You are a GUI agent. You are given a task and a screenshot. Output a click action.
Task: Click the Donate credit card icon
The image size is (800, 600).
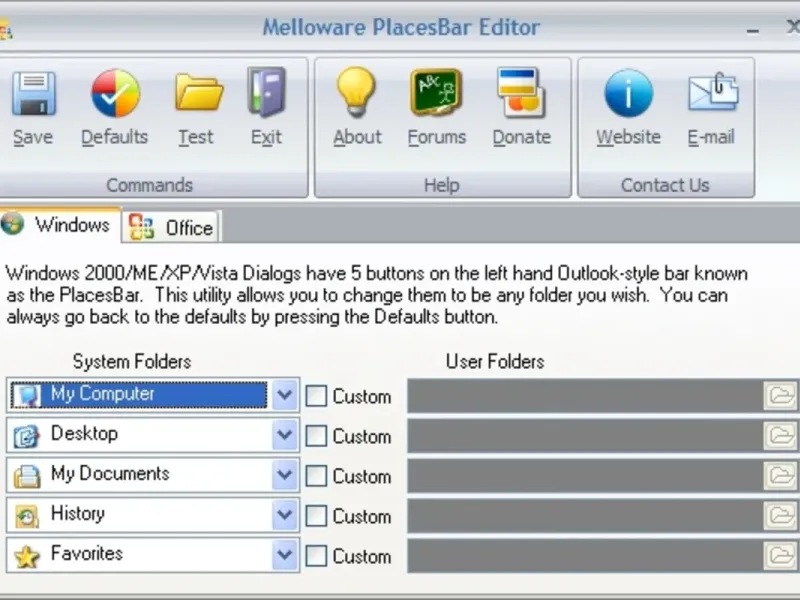pyautogui.click(x=521, y=92)
